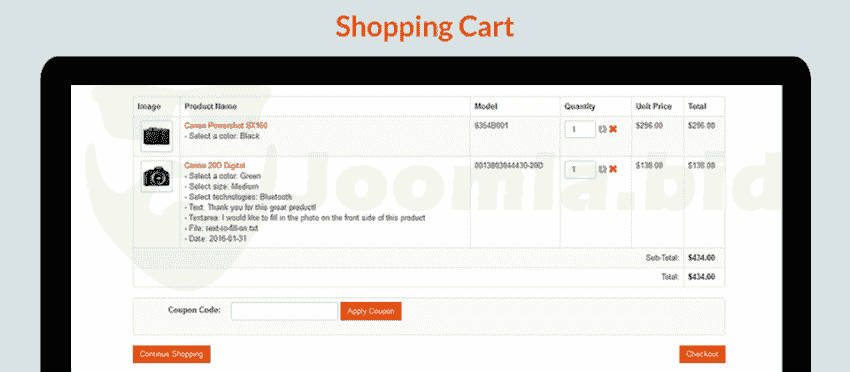Click the Product Name column header
The image size is (850, 372).
point(210,107)
